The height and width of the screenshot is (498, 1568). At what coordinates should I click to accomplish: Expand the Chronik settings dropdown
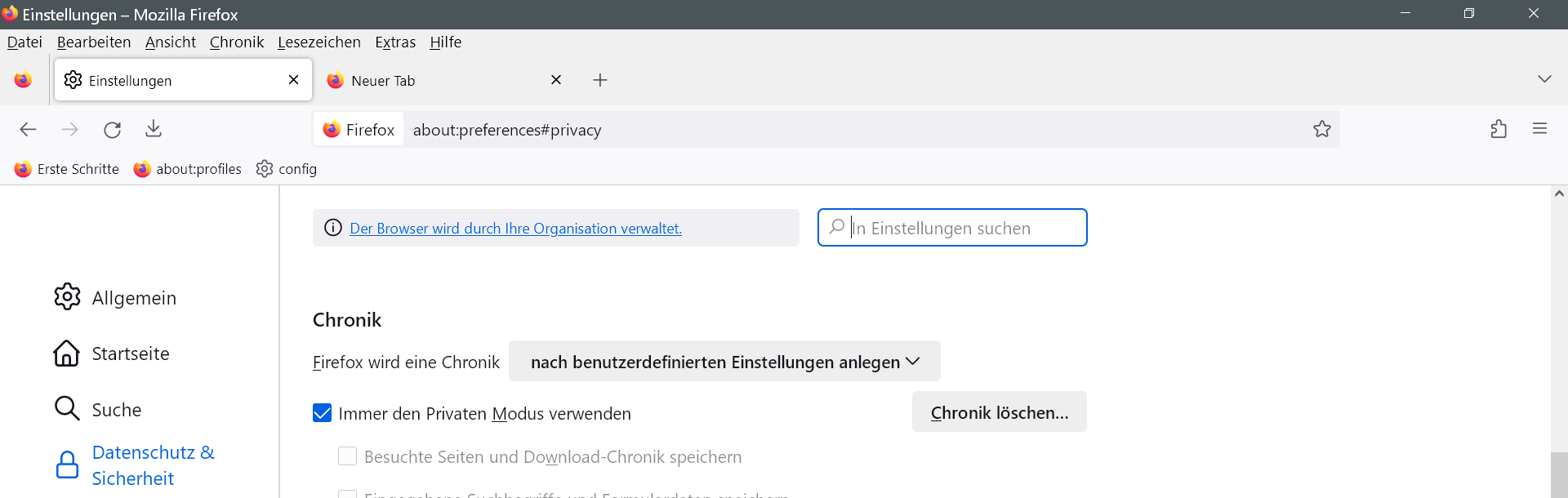coord(724,362)
